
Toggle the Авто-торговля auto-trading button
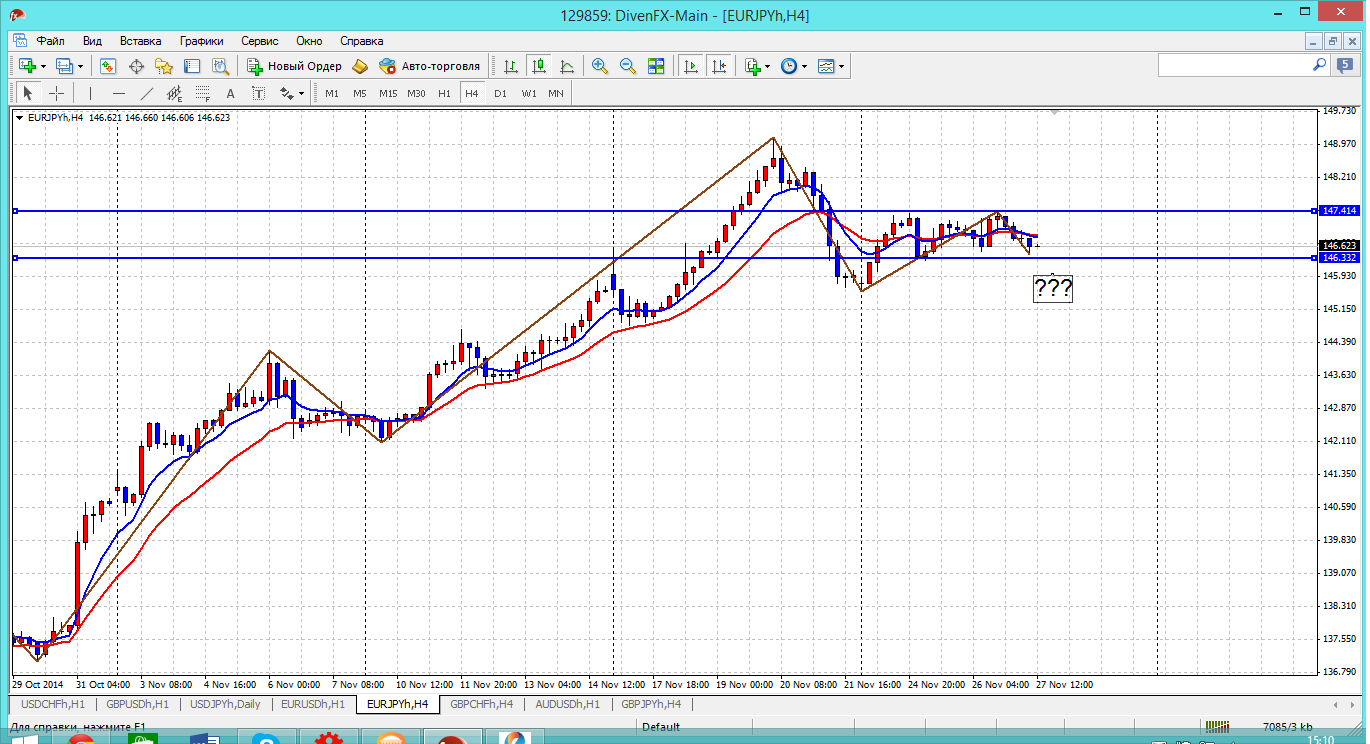(x=429, y=66)
